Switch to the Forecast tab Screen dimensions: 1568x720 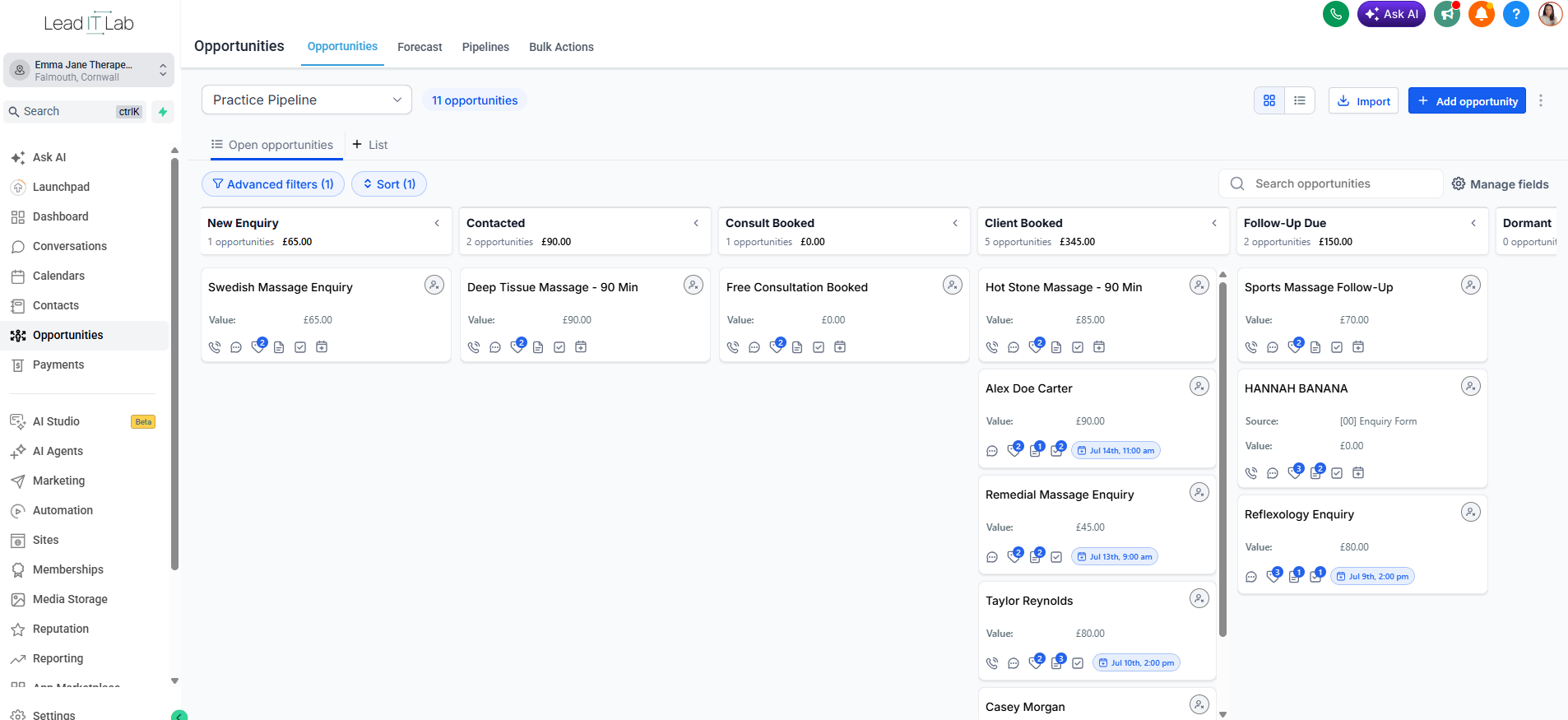(x=420, y=47)
